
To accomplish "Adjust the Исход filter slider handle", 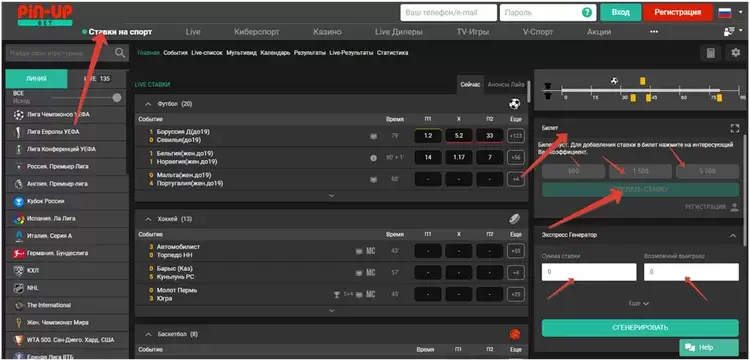I will tap(117, 98).
